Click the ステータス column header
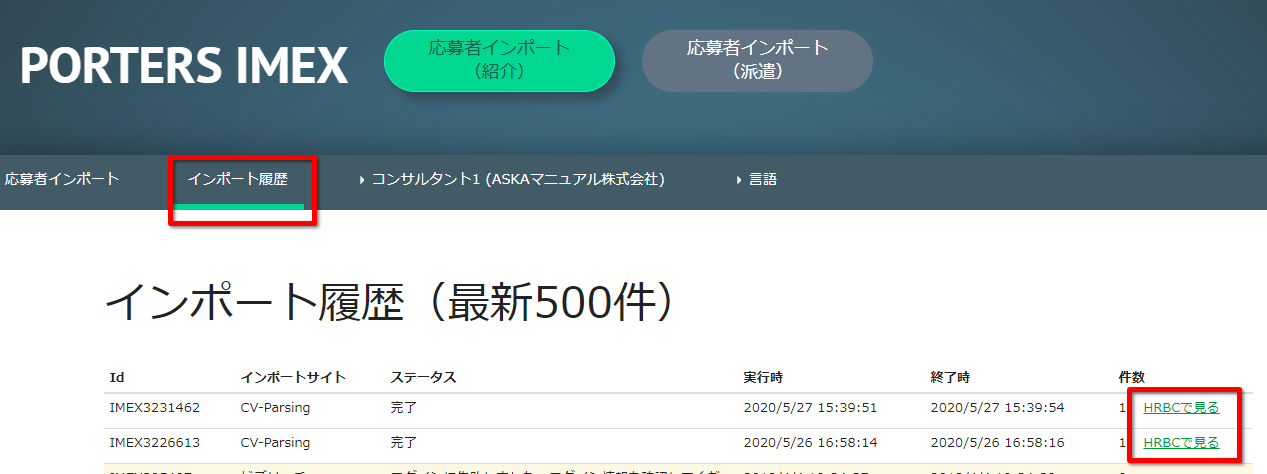 [x=423, y=378]
